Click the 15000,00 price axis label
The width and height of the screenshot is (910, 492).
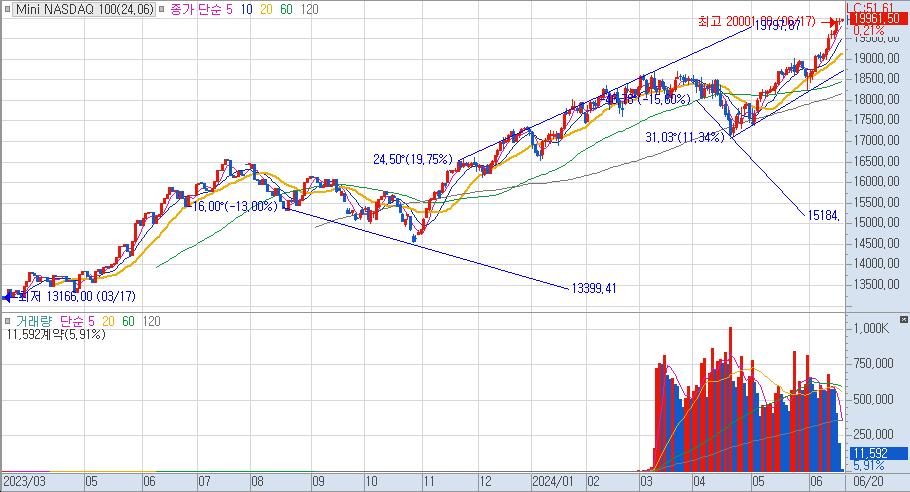876,222
